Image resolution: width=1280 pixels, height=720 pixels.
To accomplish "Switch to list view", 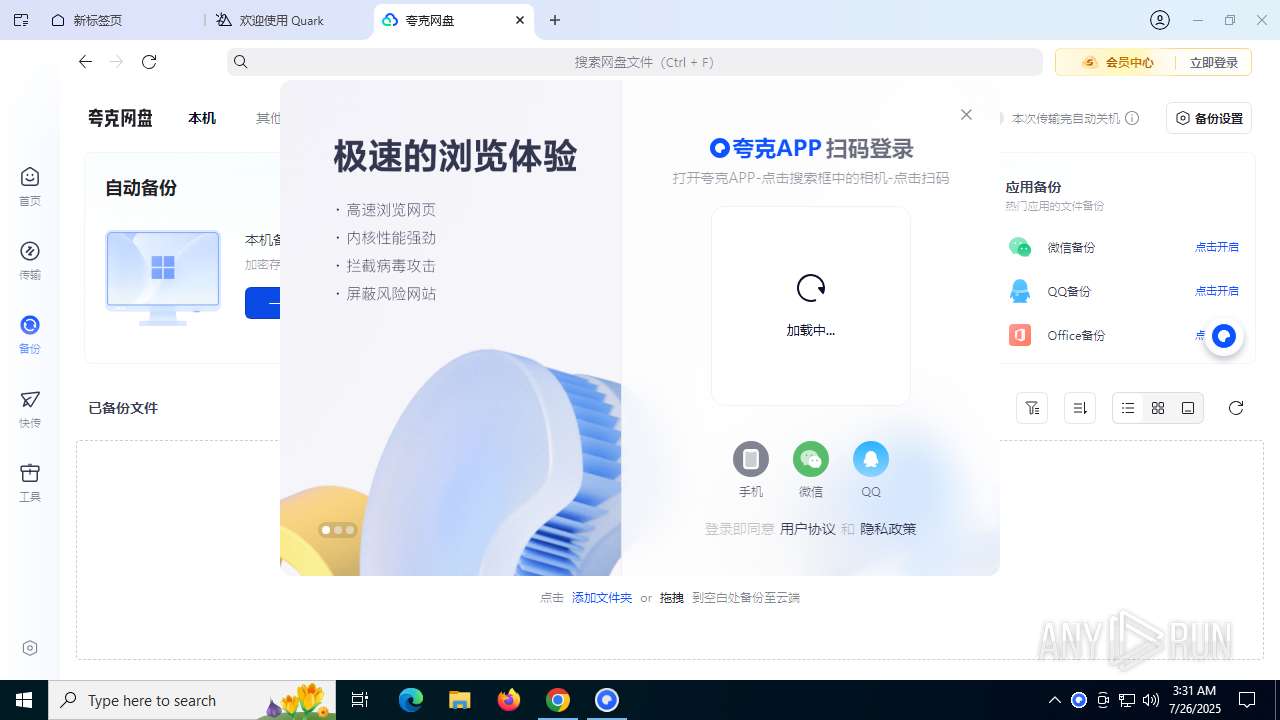I will (1128, 408).
